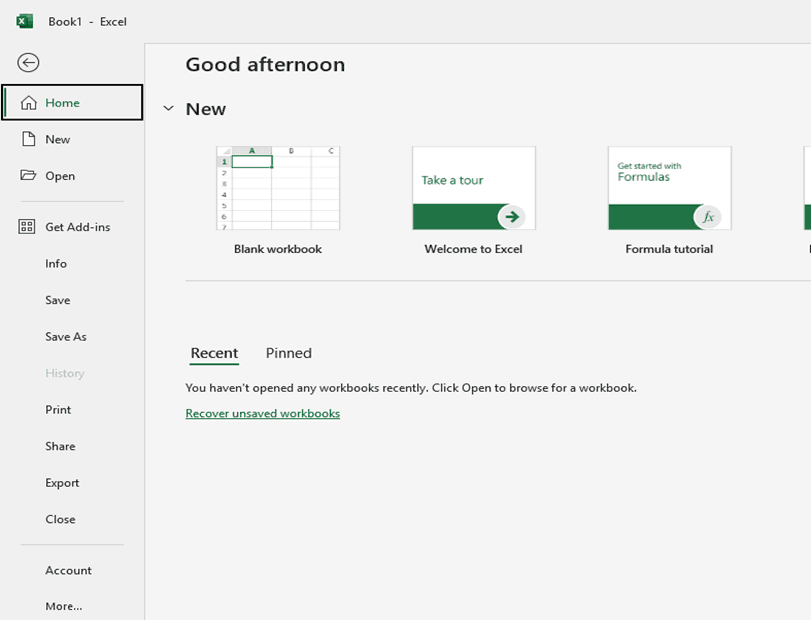The height and width of the screenshot is (620, 811).
Task: Switch to the Pinned tab
Action: pyautogui.click(x=288, y=353)
